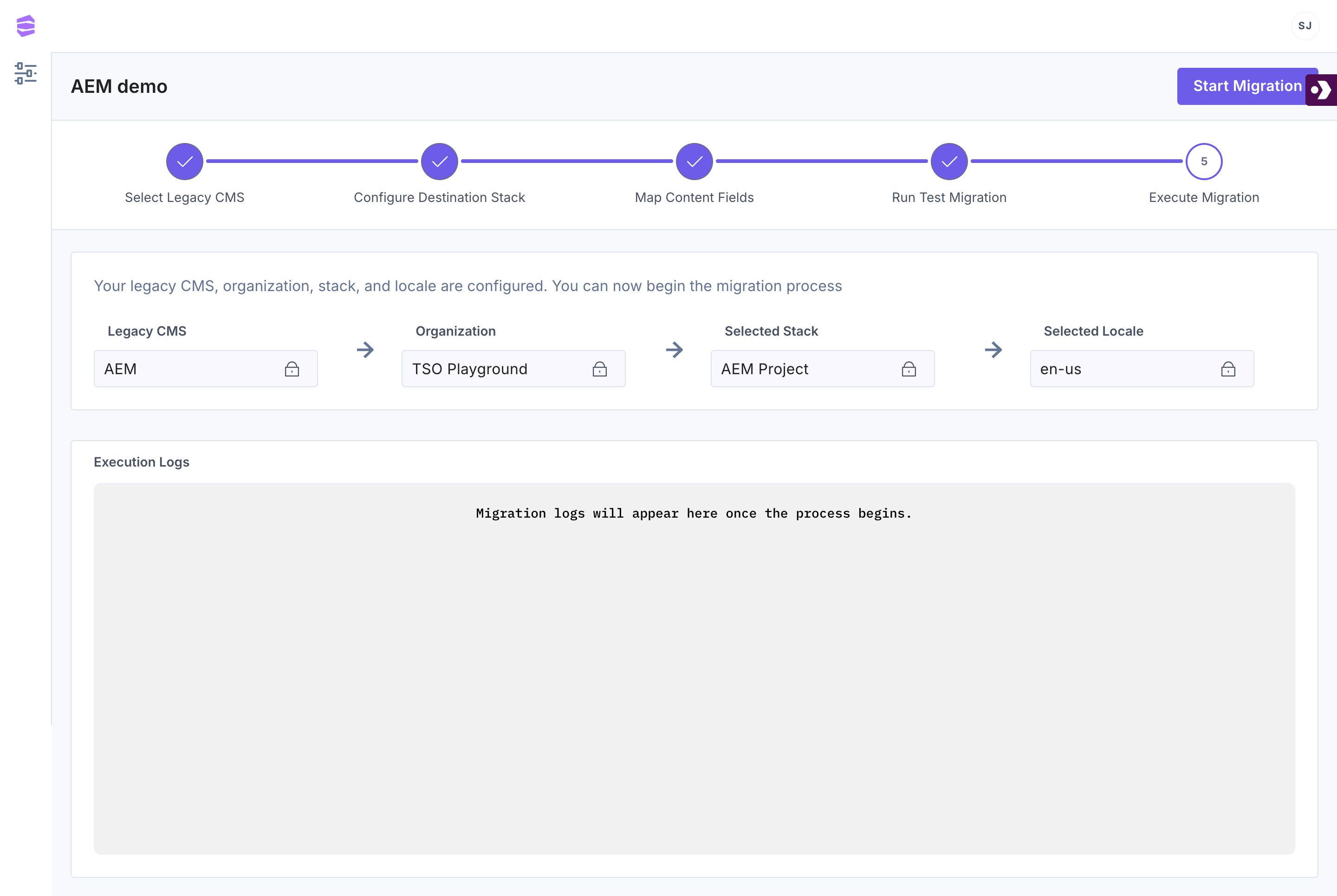Select step 5 Execute Migration circle
1337x896 pixels.
tap(1204, 162)
